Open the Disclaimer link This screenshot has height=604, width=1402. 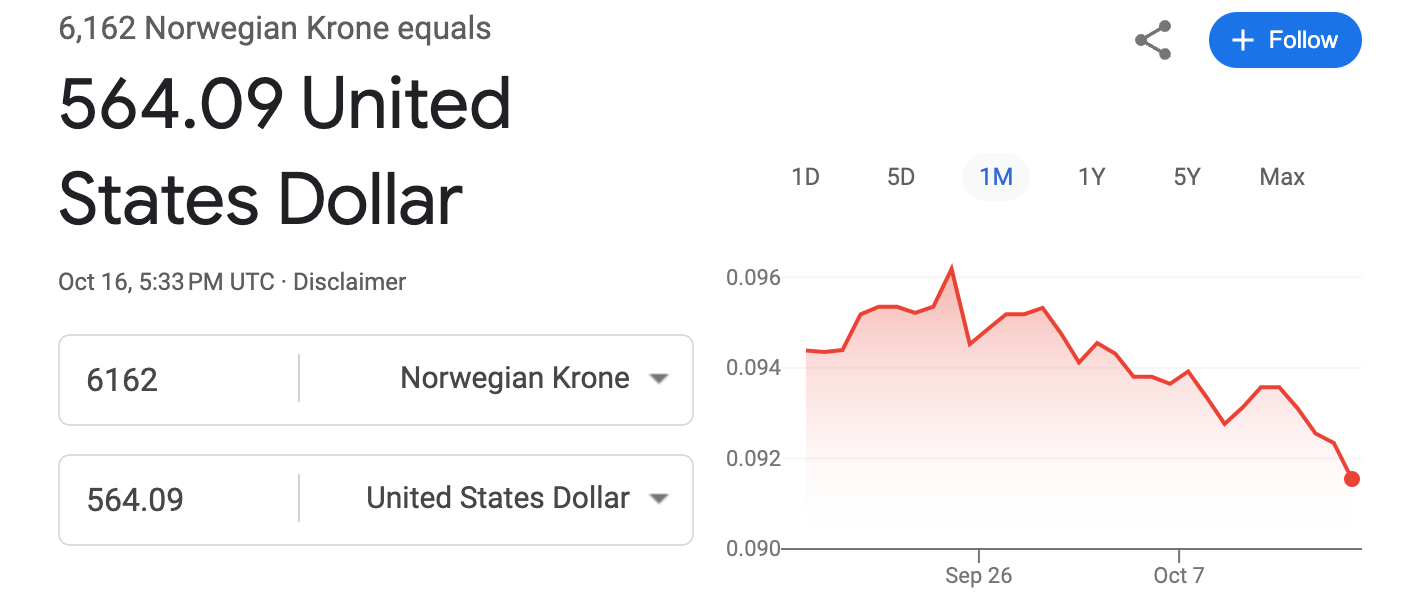(350, 282)
